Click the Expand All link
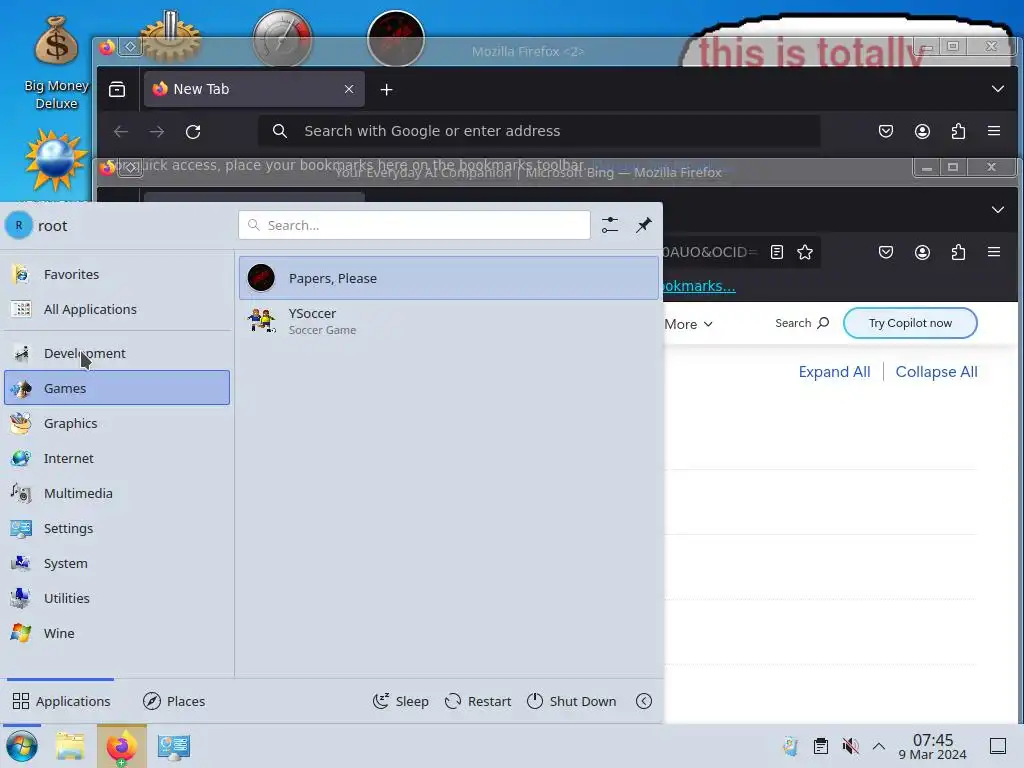This screenshot has width=1024, height=768. [834, 372]
